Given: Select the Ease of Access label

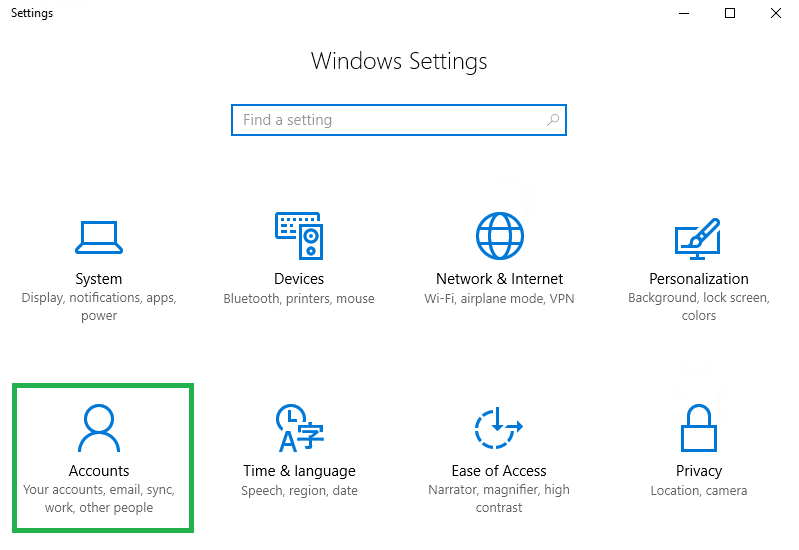Looking at the screenshot, I should point(499,470).
